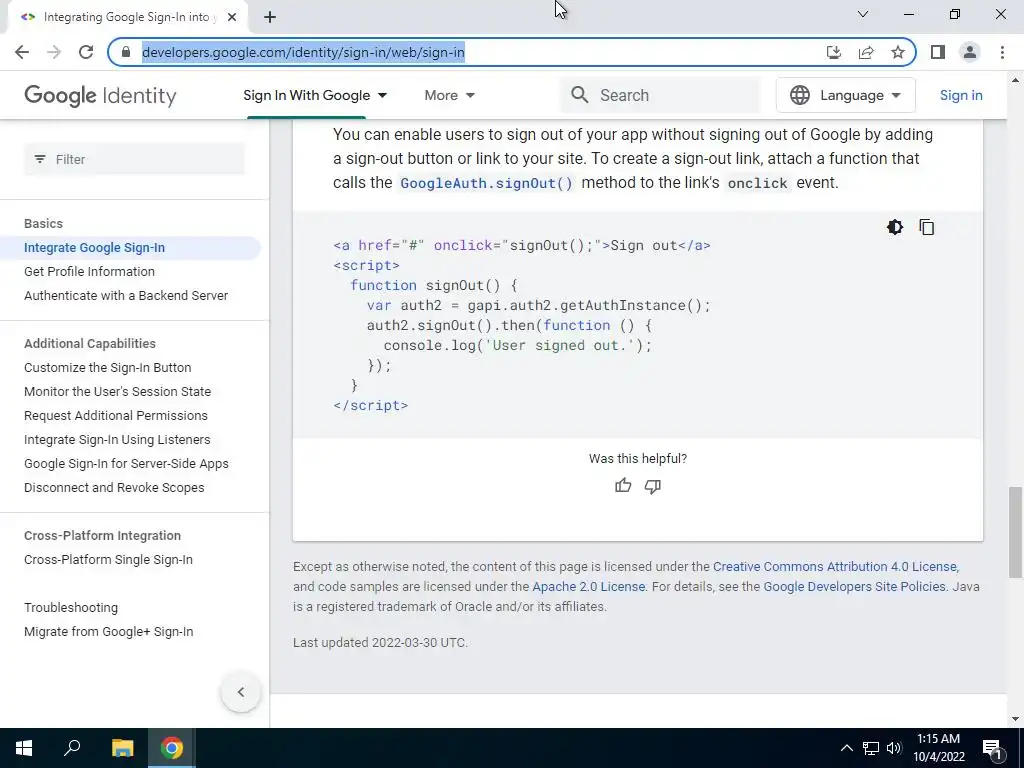Click the Google Identity logo

tap(100, 95)
